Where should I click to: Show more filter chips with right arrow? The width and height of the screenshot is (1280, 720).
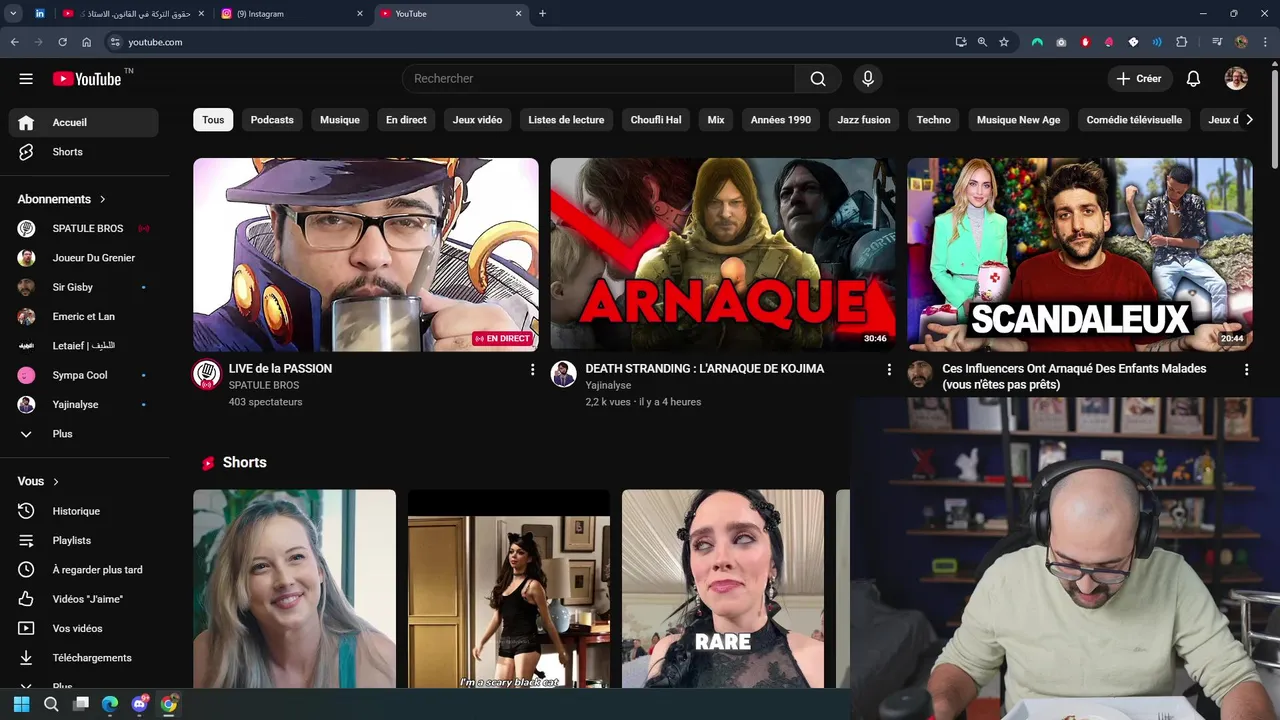click(1249, 120)
